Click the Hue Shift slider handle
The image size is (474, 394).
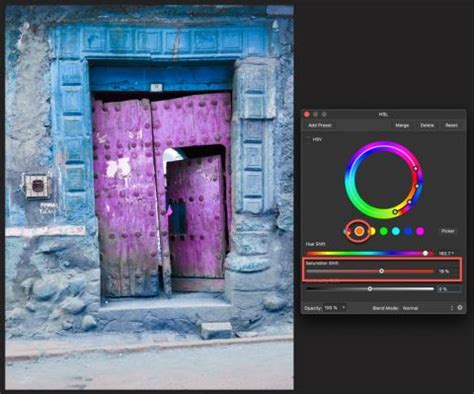tap(425, 253)
